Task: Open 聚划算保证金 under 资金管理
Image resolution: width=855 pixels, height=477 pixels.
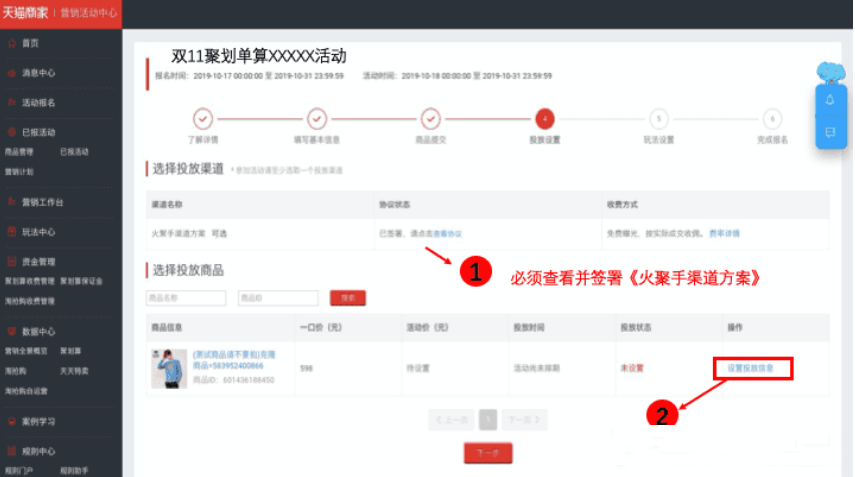Action: 81,281
